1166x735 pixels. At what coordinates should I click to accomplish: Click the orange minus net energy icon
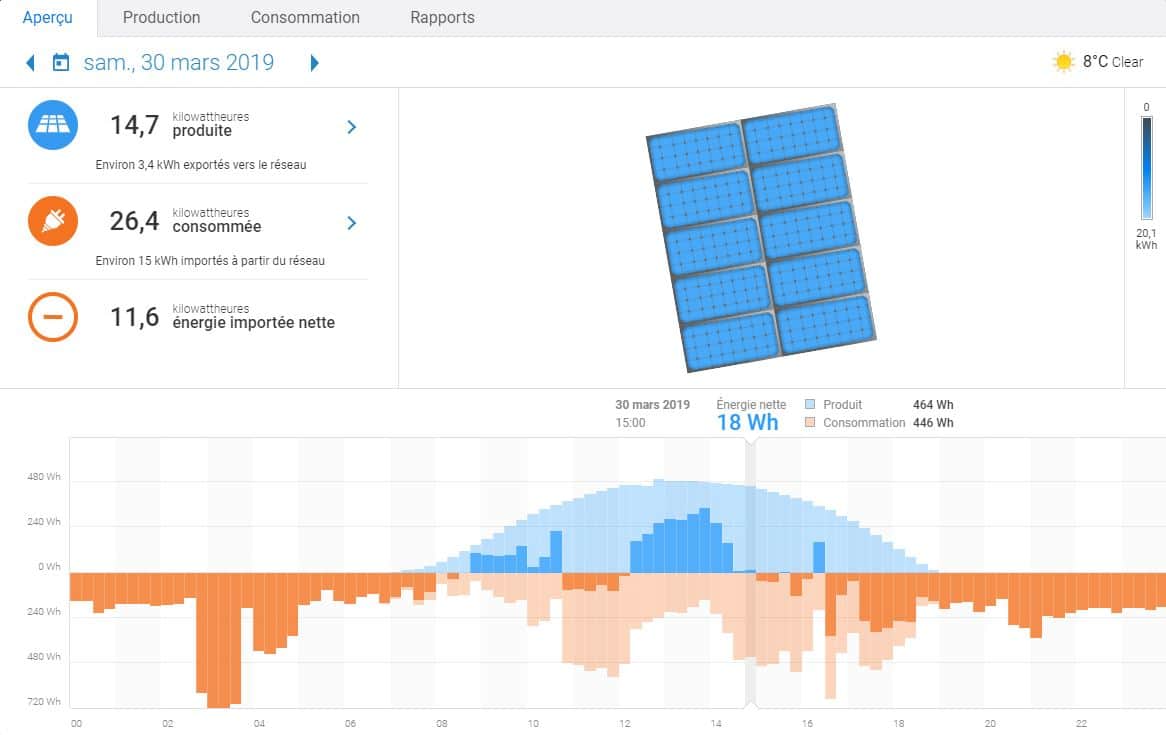53,317
